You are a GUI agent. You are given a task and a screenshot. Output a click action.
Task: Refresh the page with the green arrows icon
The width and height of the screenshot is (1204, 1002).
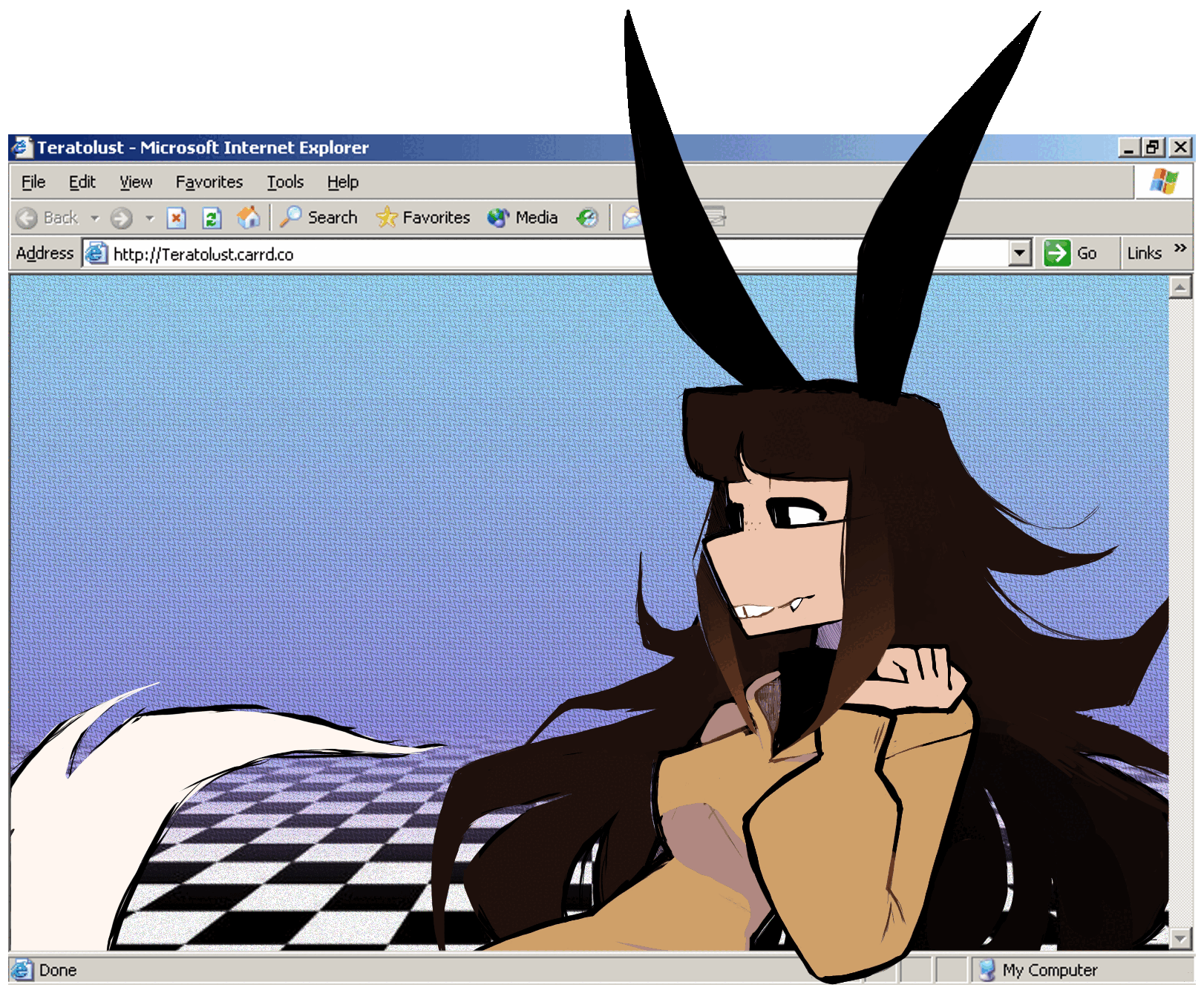[x=212, y=218]
